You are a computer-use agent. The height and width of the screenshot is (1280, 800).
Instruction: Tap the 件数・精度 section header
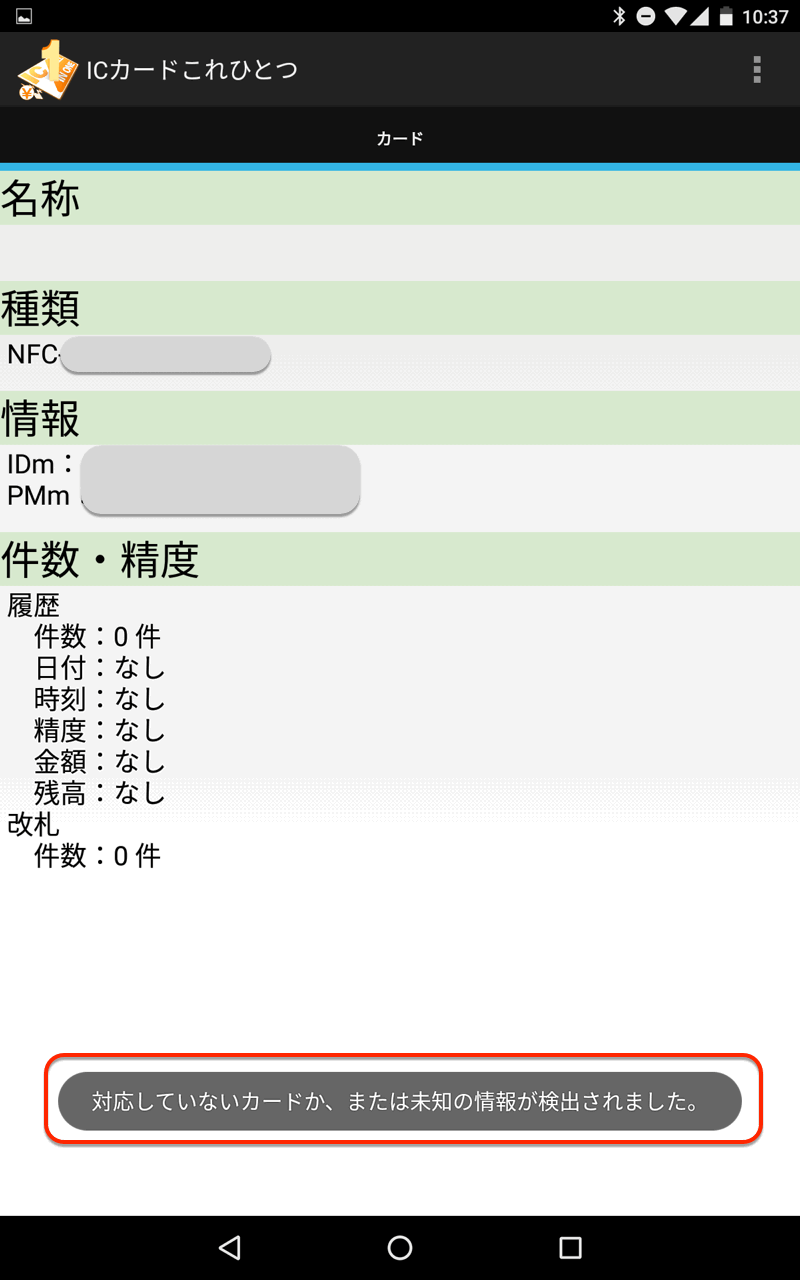pyautogui.click(x=100, y=560)
